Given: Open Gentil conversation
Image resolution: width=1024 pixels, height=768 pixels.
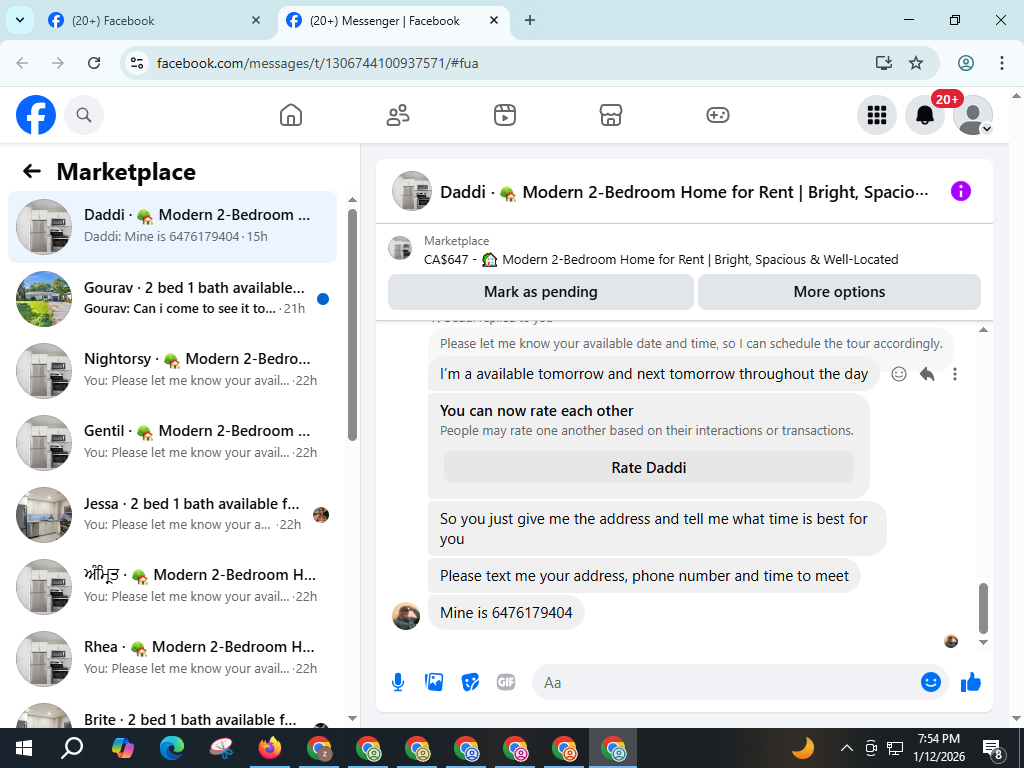Looking at the screenshot, I should click(172, 442).
